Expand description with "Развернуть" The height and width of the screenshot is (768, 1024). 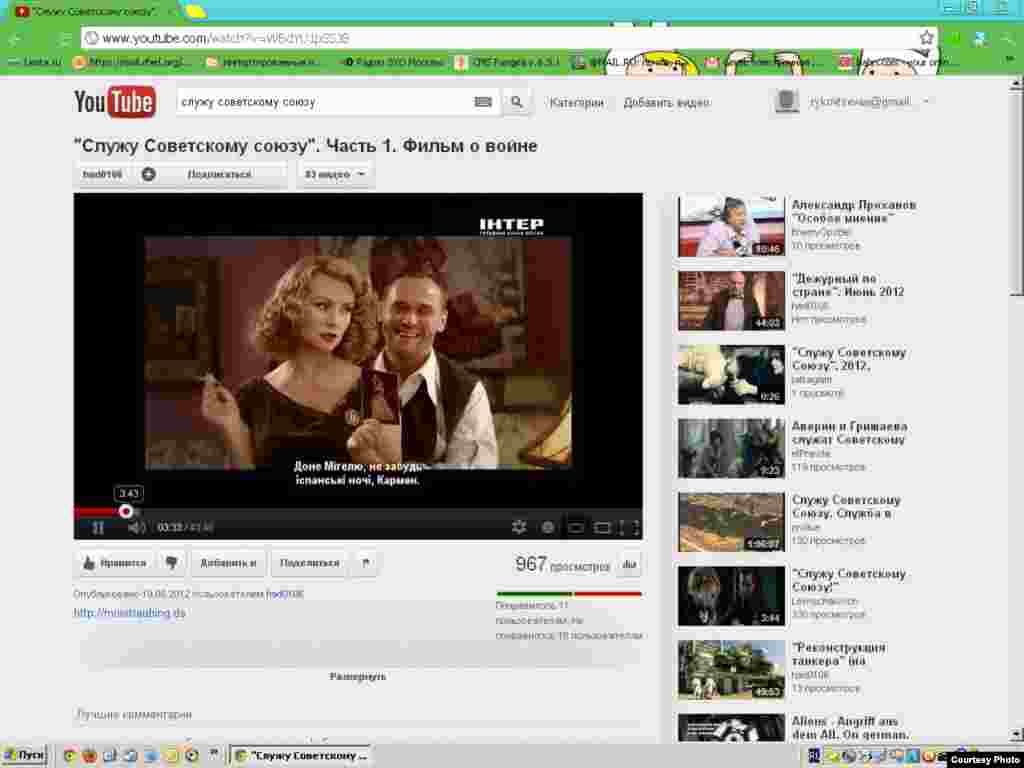[358, 677]
